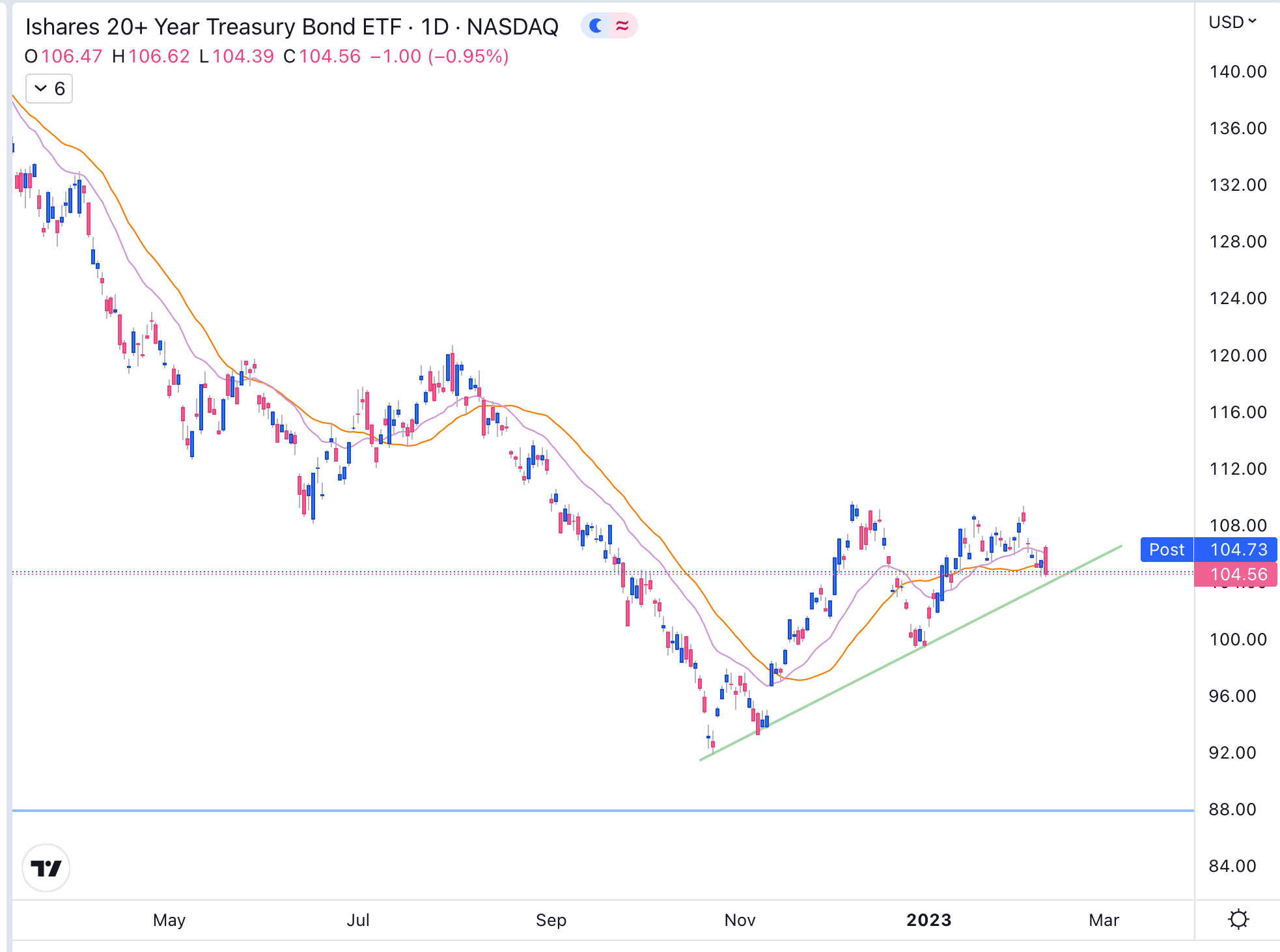The height and width of the screenshot is (952, 1280).
Task: Click the Jul label on time axis
Action: [358, 920]
